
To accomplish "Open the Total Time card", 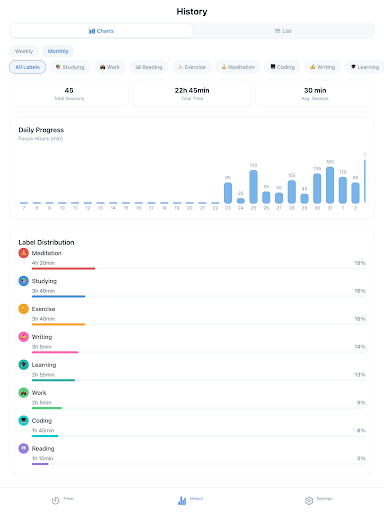I will [192, 94].
